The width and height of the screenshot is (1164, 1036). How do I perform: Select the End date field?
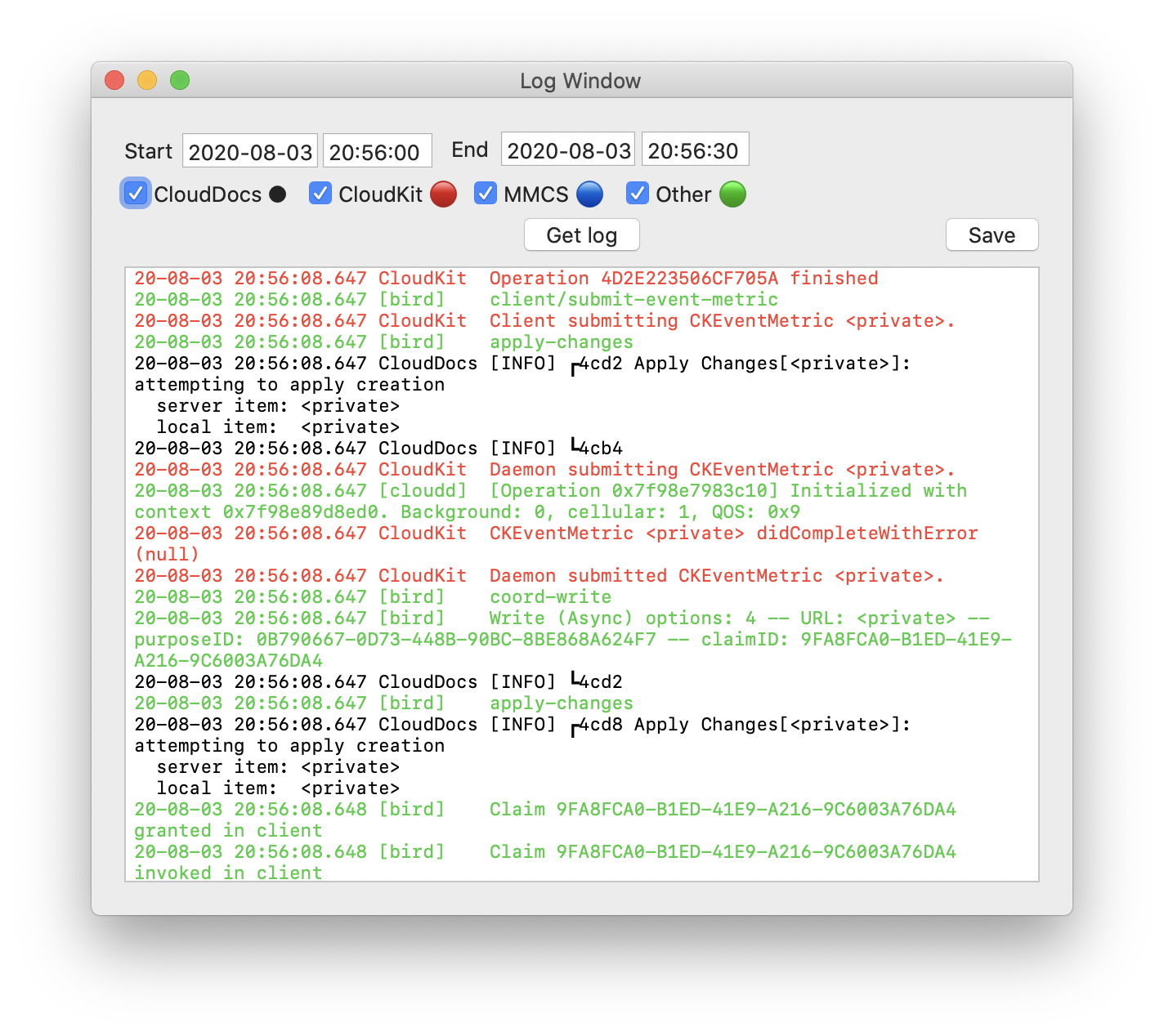click(568, 150)
